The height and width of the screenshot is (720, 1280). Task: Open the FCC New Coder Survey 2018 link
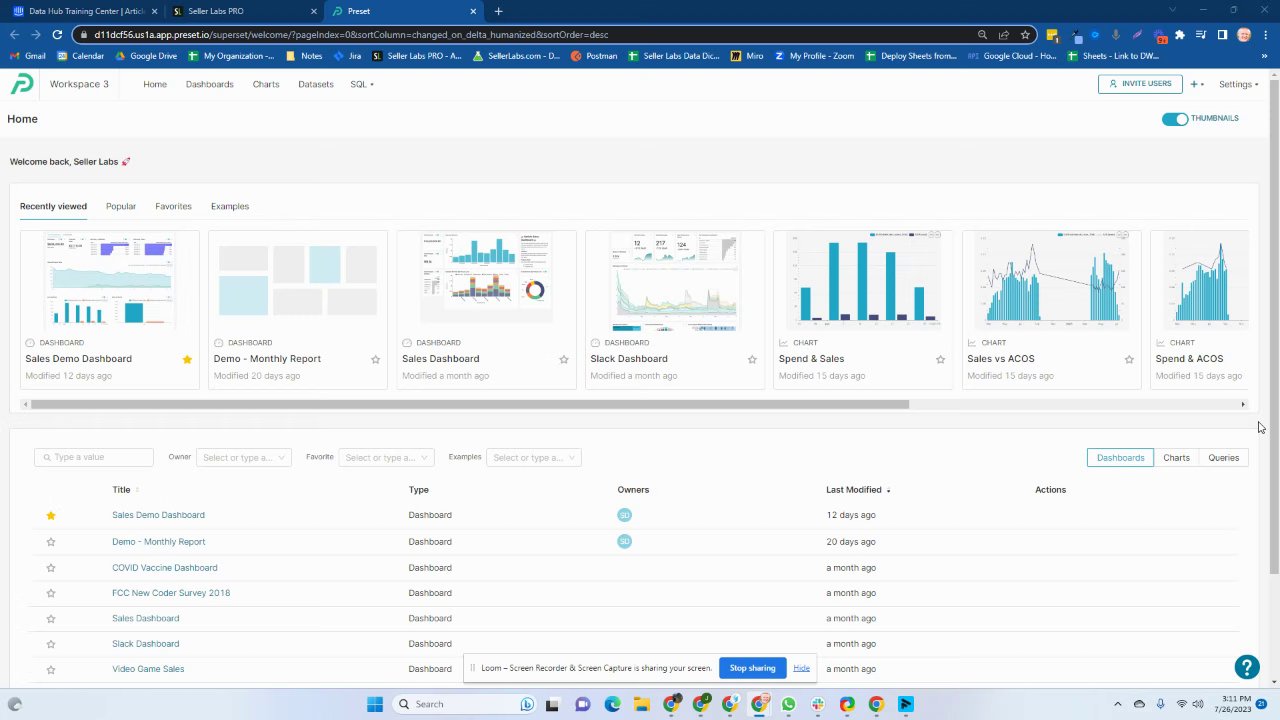coord(171,593)
